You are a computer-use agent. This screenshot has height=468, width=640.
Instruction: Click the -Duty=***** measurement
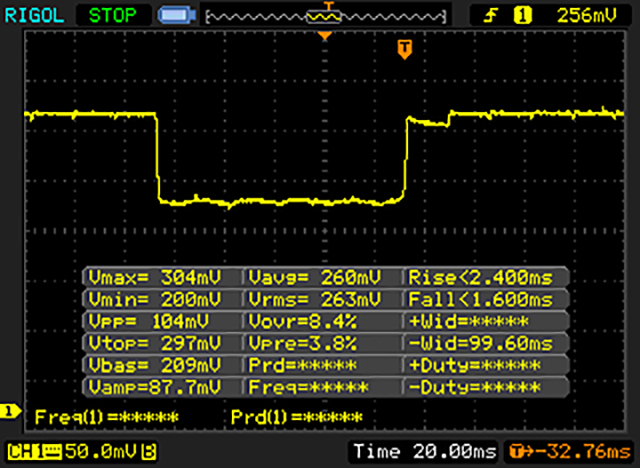pos(474,387)
